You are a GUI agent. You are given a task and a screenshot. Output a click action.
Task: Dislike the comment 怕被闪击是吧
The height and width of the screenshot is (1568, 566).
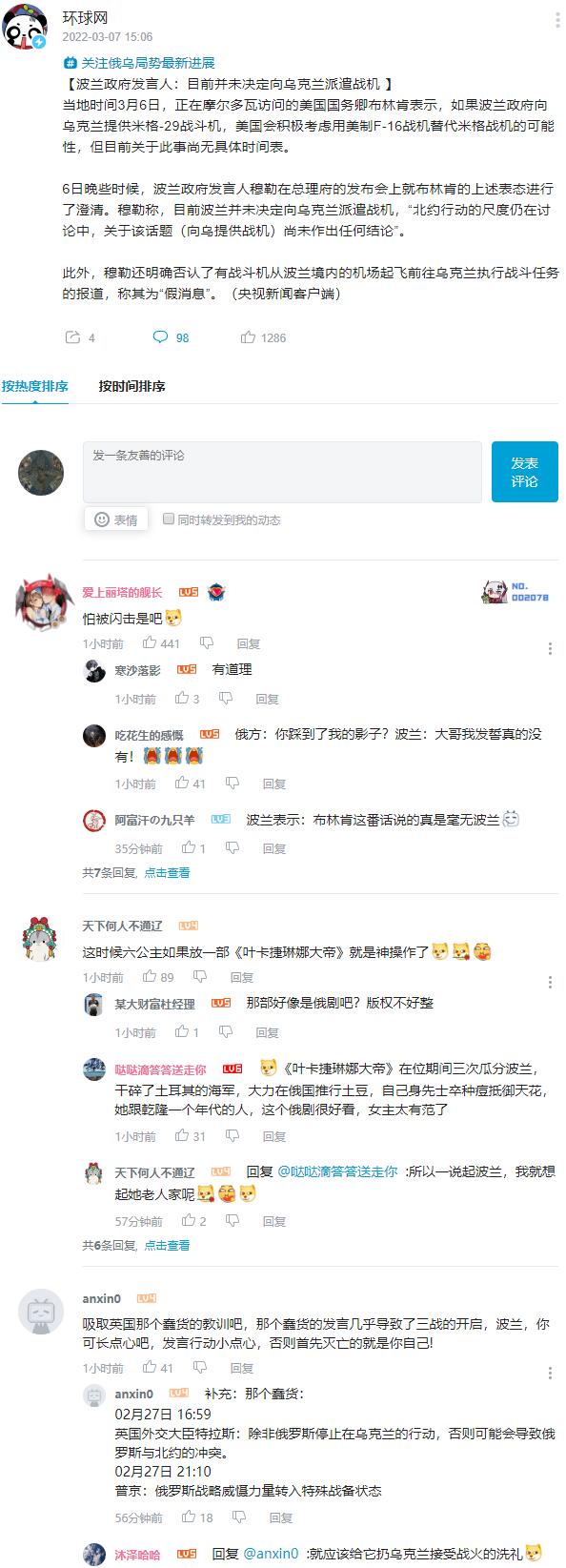206,643
